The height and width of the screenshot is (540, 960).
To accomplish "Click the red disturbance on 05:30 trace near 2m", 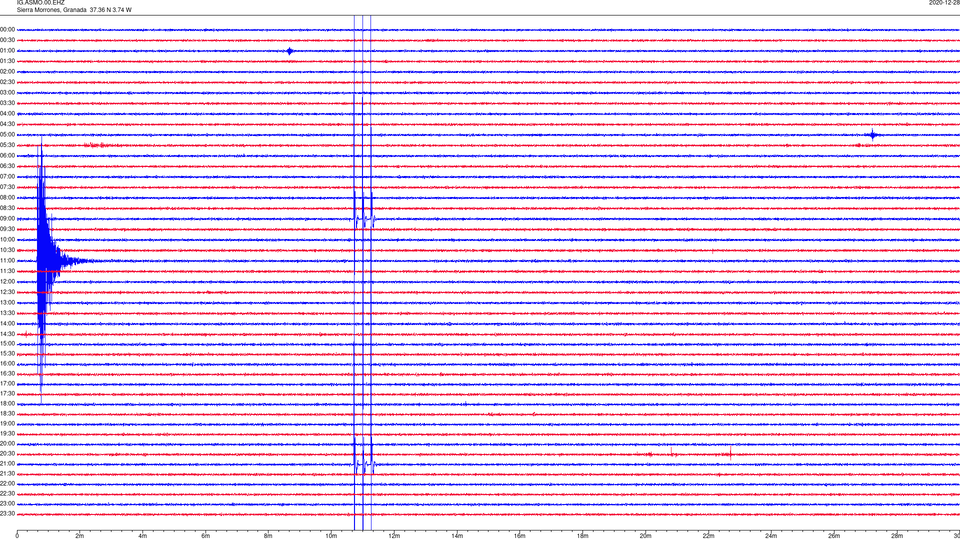I will point(95,145).
